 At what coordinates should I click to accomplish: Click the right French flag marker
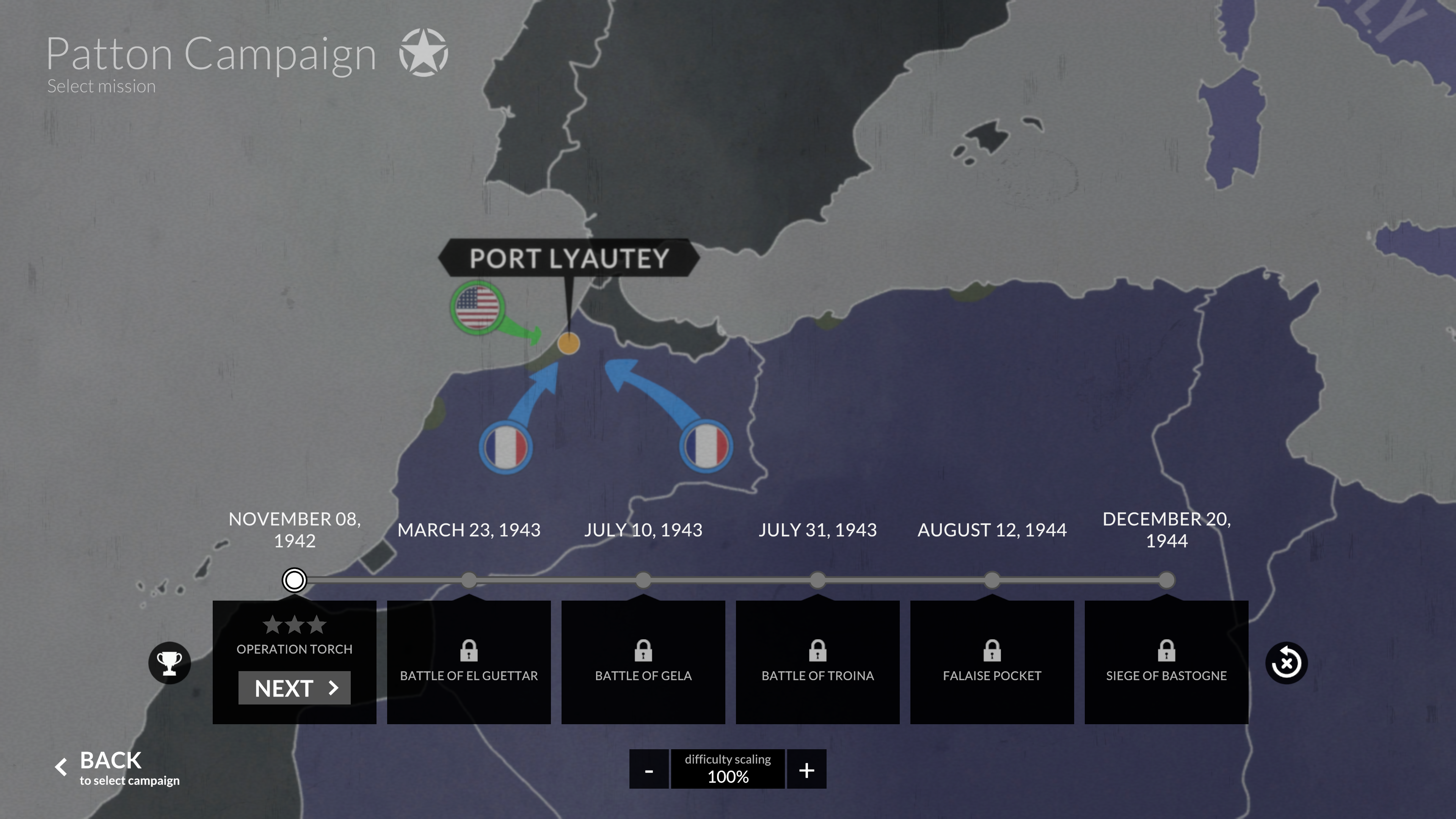pos(706,446)
